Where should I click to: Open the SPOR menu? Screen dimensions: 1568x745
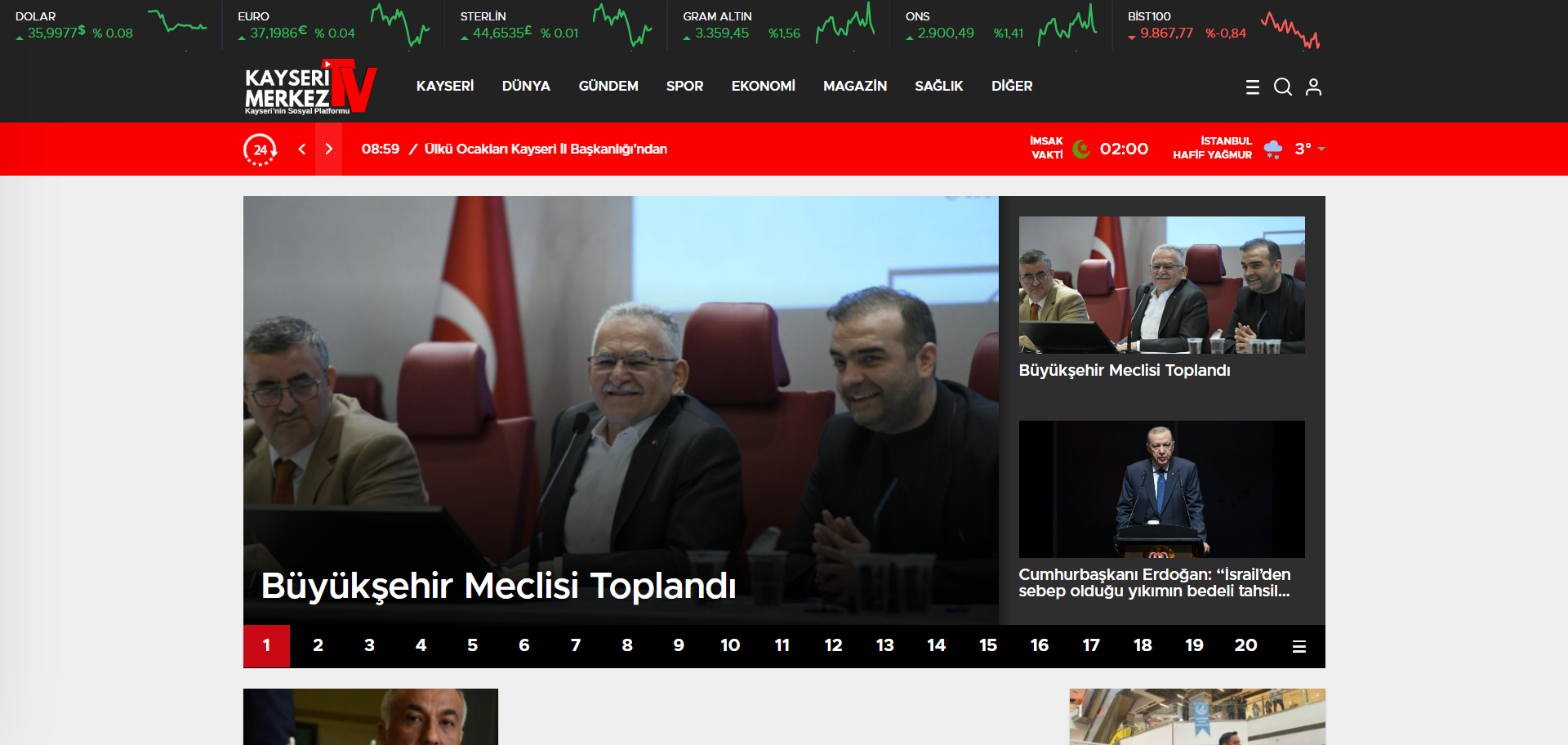[684, 86]
